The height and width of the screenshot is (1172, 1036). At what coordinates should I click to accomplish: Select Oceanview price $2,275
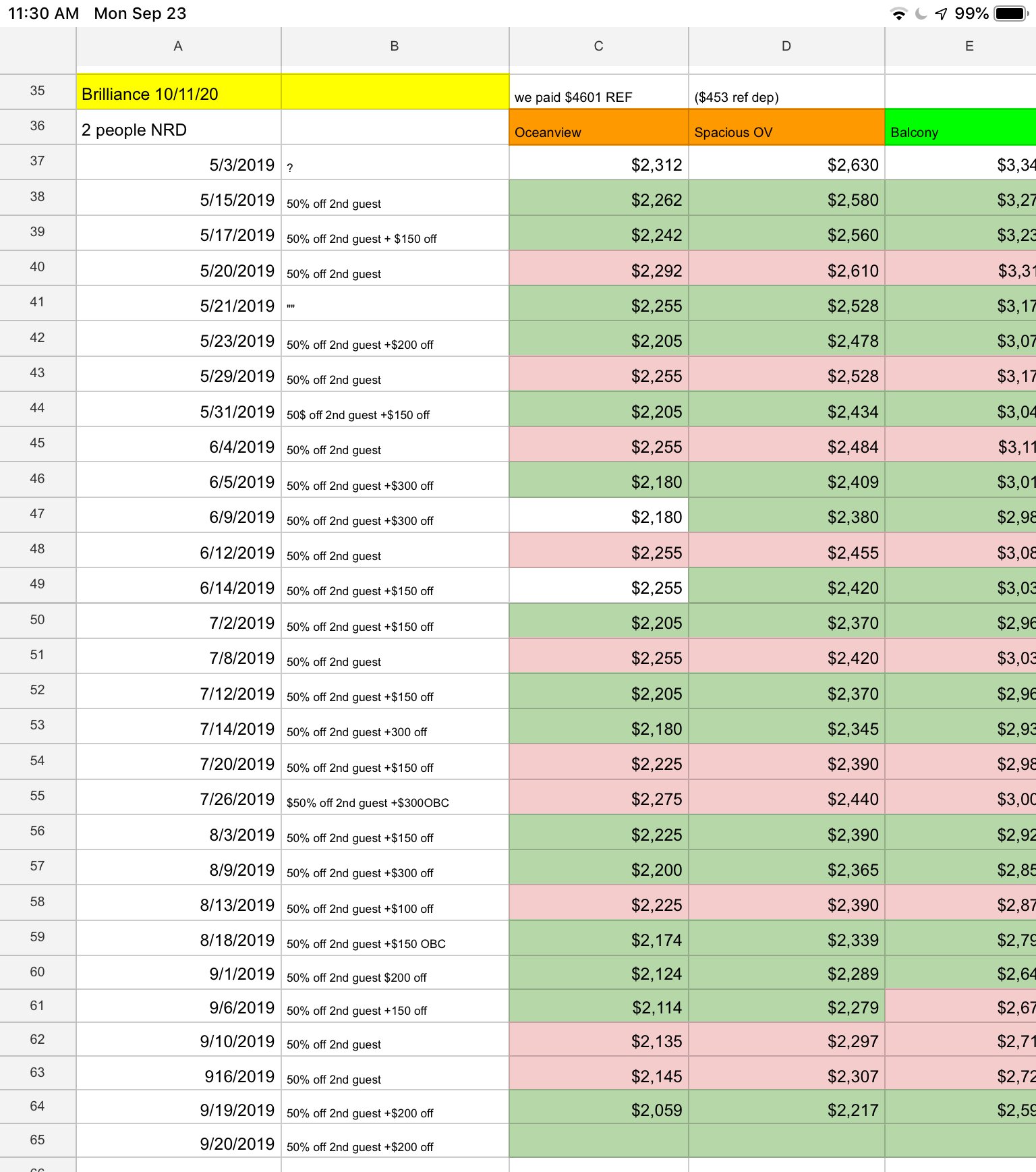tap(599, 797)
